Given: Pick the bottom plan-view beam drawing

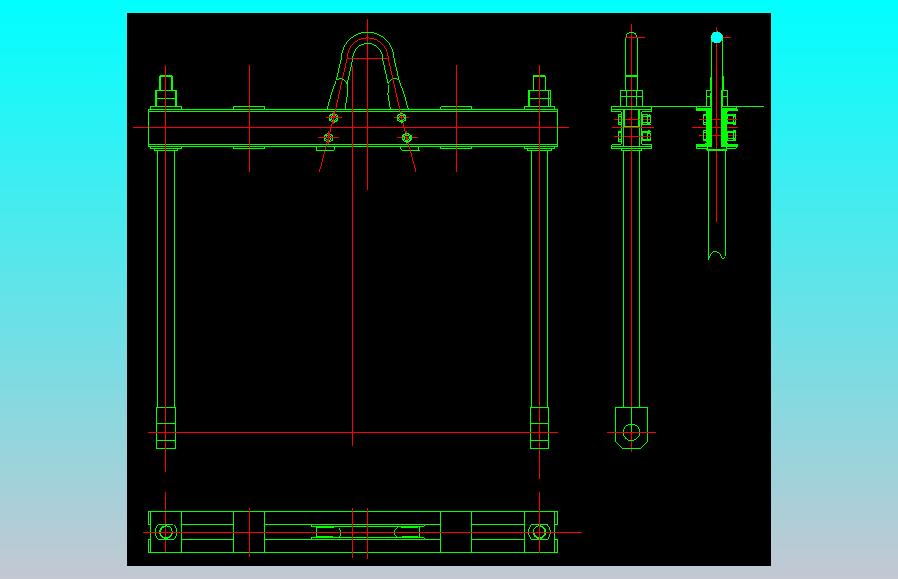Looking at the screenshot, I should pos(353,532).
